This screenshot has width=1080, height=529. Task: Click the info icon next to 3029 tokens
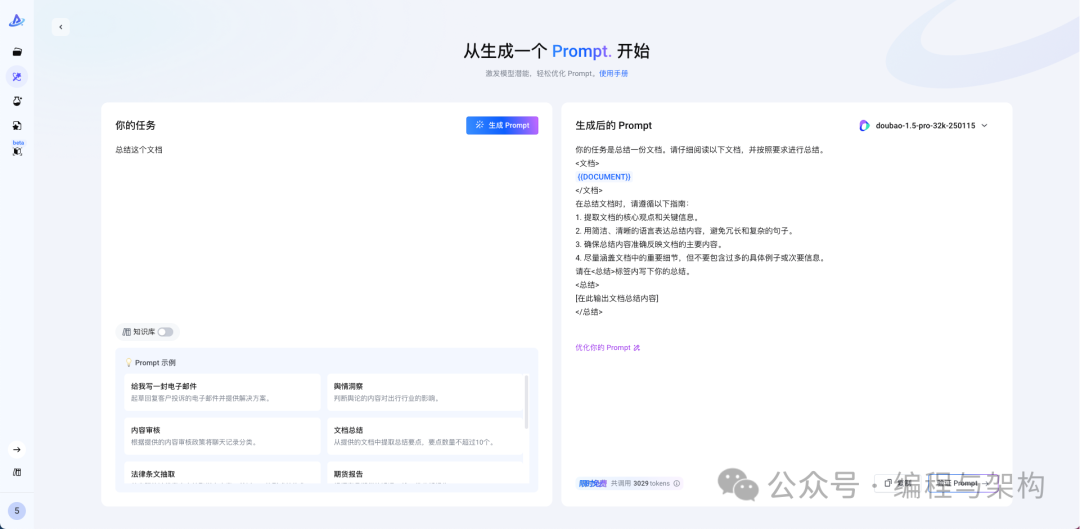pyautogui.click(x=676, y=484)
